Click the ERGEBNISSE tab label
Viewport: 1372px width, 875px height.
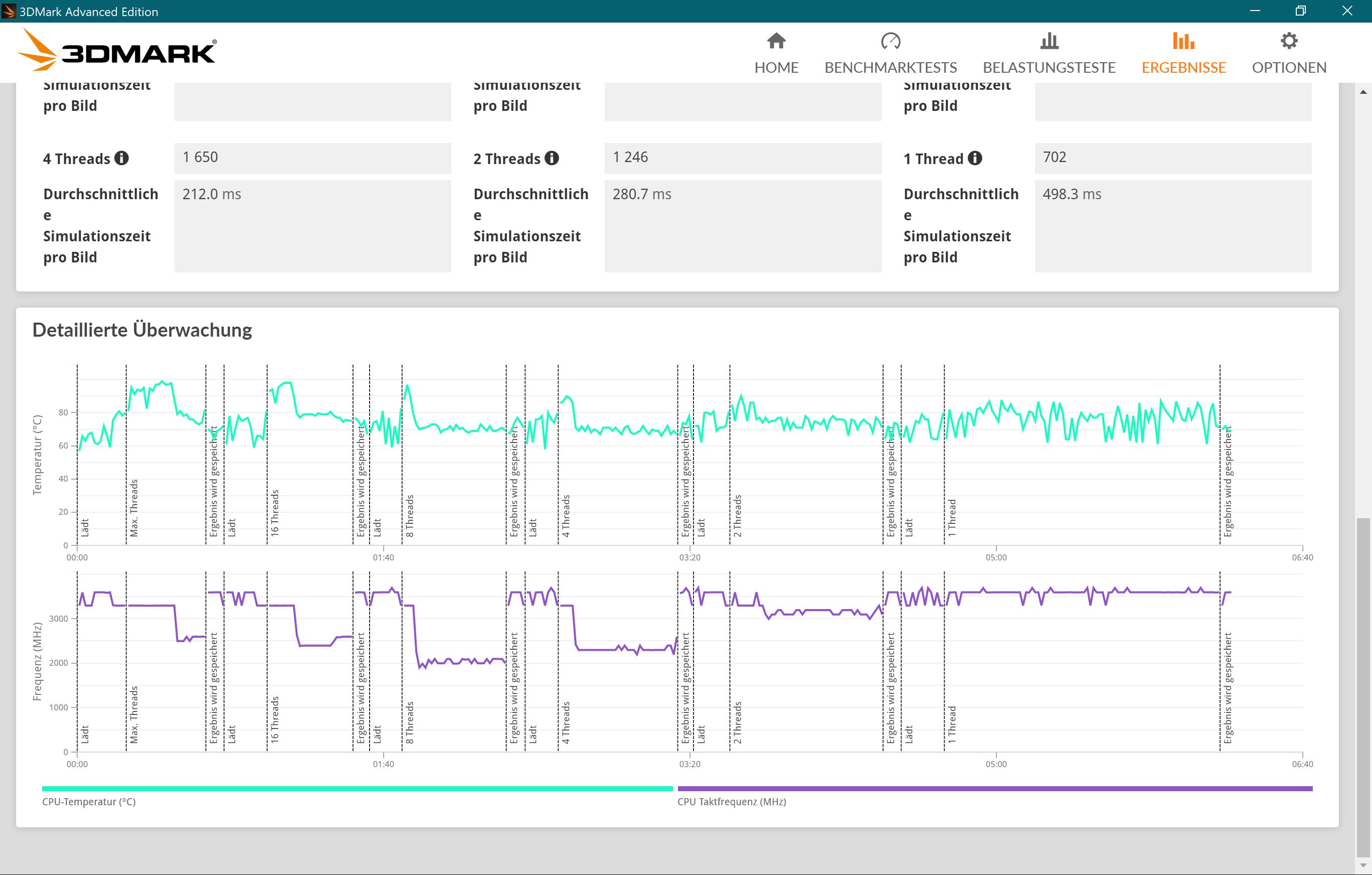coord(1183,67)
